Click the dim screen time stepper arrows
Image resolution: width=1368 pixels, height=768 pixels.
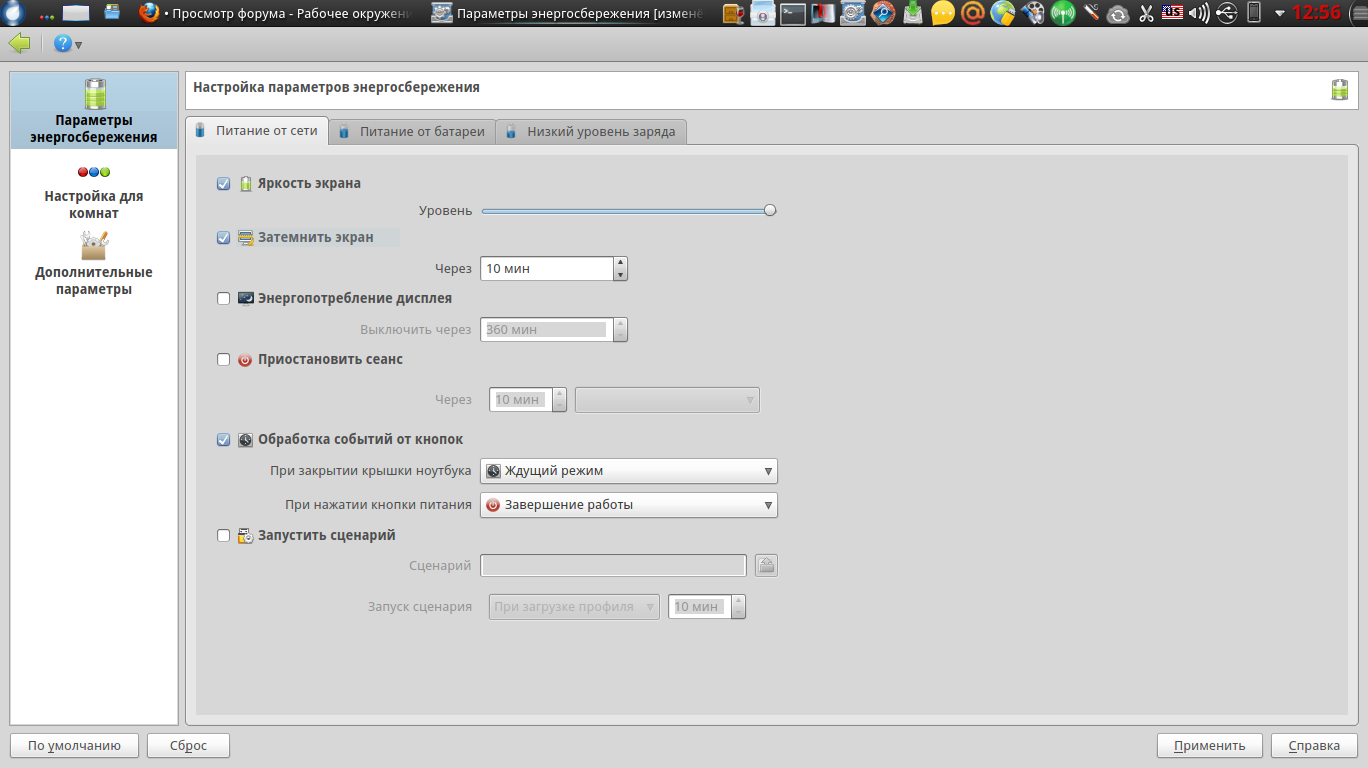pyautogui.click(x=620, y=269)
